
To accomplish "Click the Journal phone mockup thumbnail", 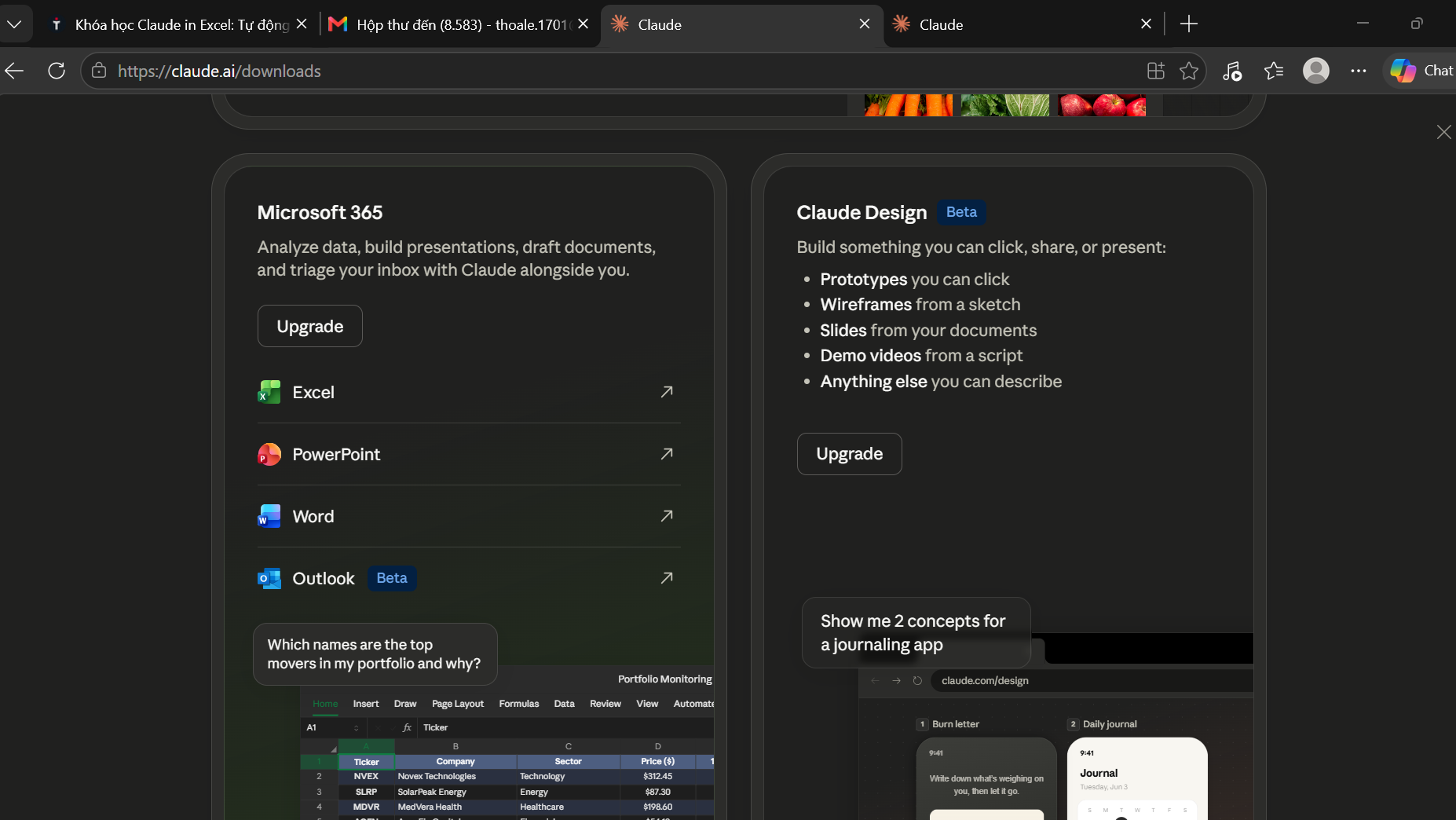I will coord(1137,778).
